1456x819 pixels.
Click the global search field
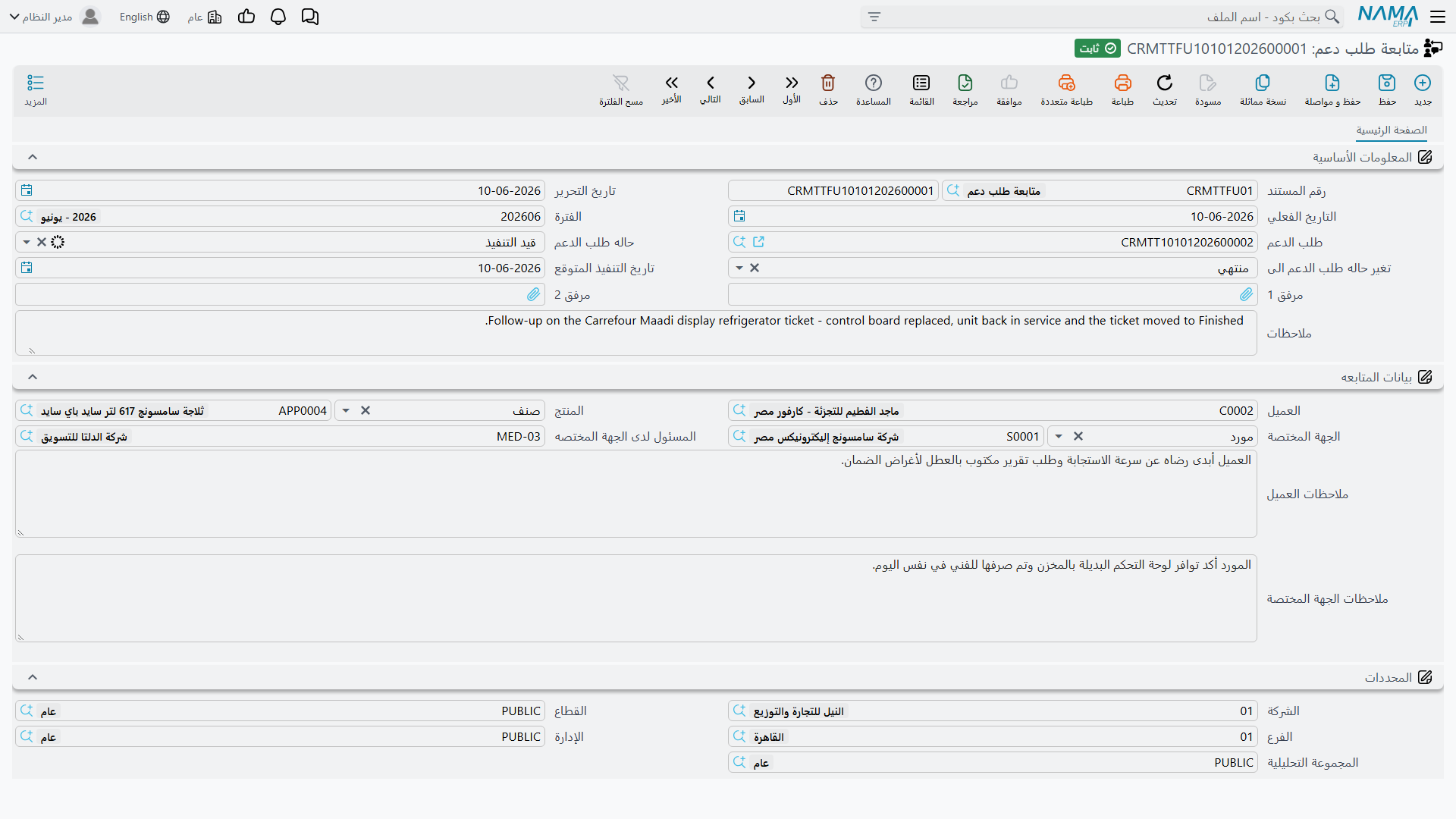coord(1102,17)
